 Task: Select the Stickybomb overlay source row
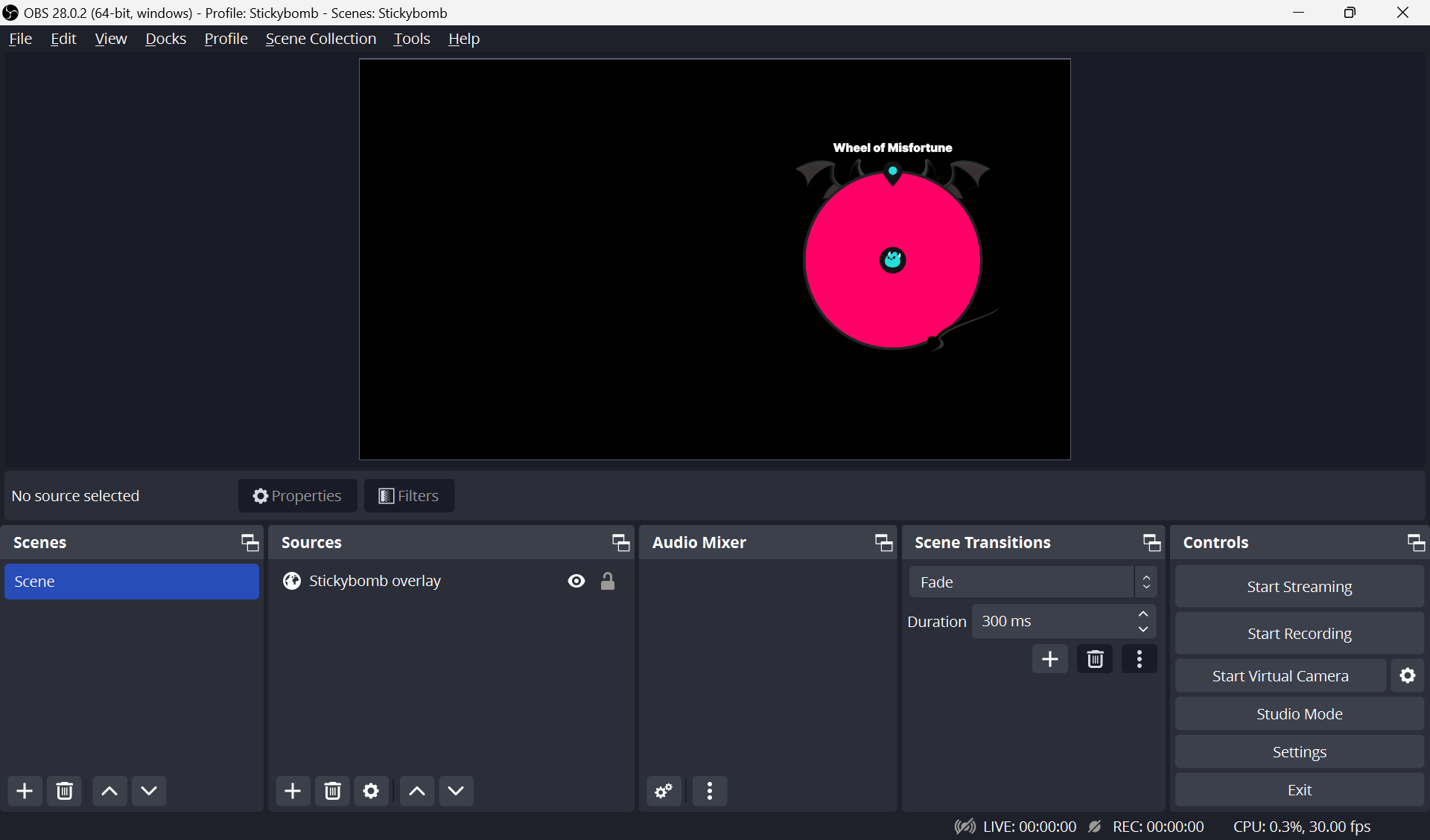coord(451,581)
